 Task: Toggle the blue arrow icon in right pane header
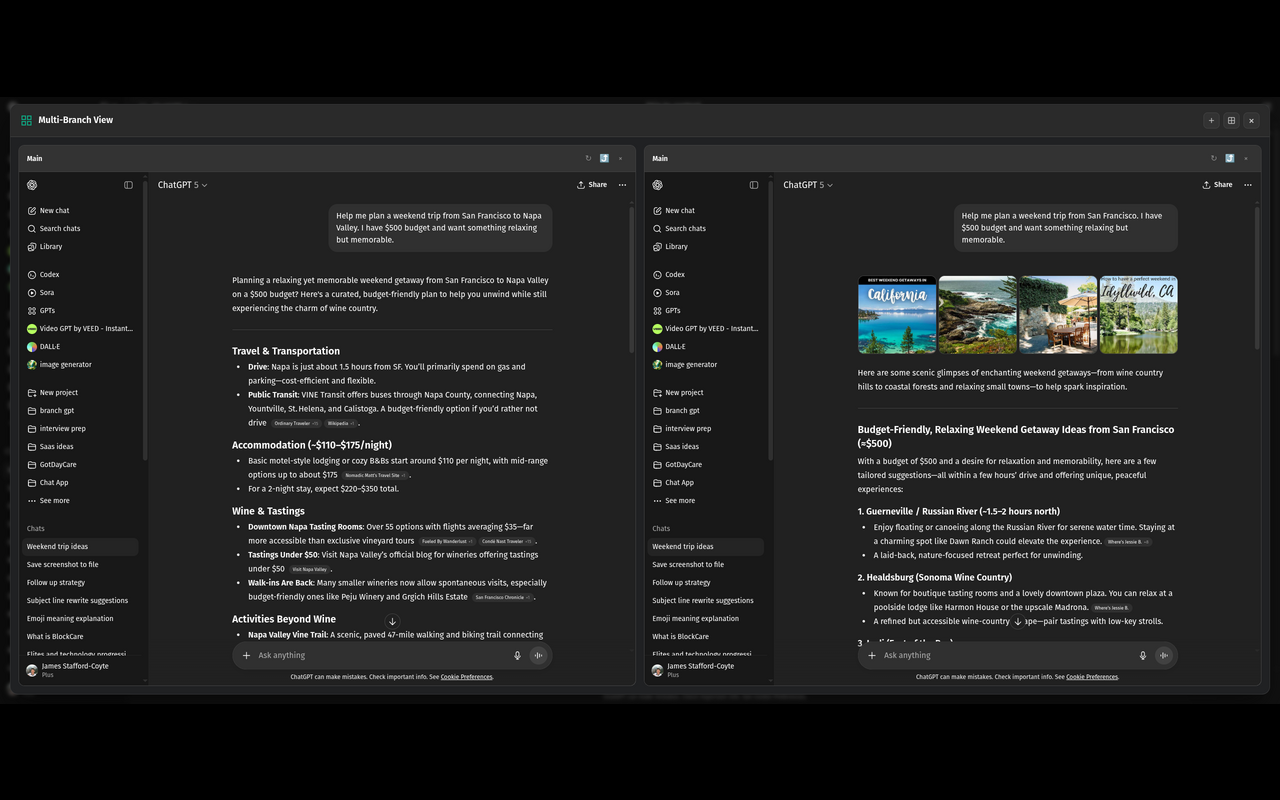click(1229, 158)
